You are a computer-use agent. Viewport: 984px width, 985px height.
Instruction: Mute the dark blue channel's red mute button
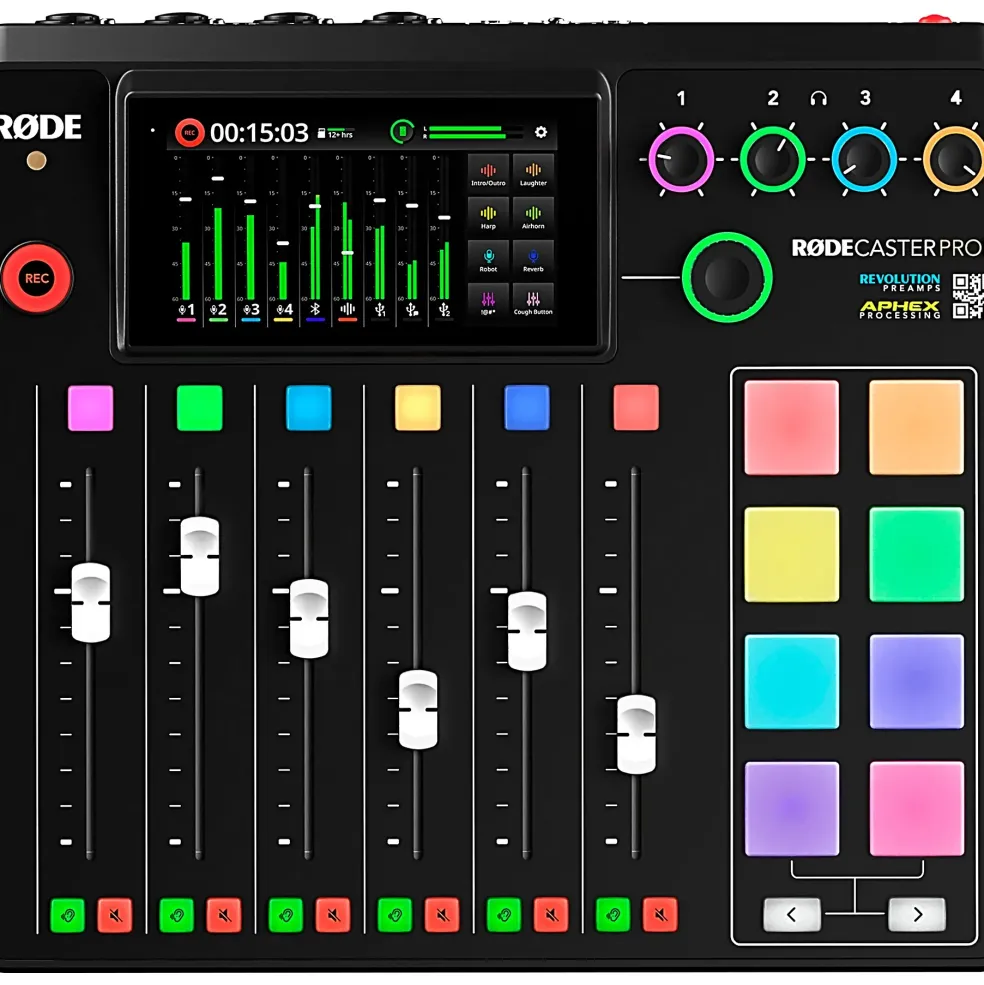tap(551, 915)
